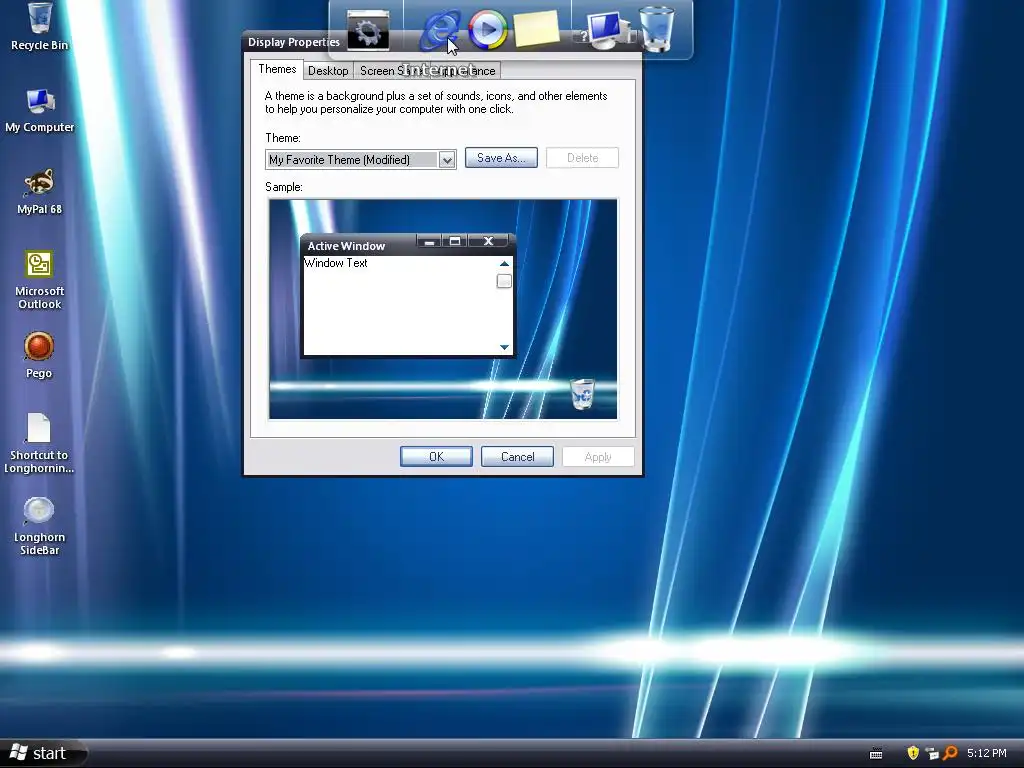The width and height of the screenshot is (1024, 768).
Task: Launch Windows Media Player from dock
Action: coord(488,29)
